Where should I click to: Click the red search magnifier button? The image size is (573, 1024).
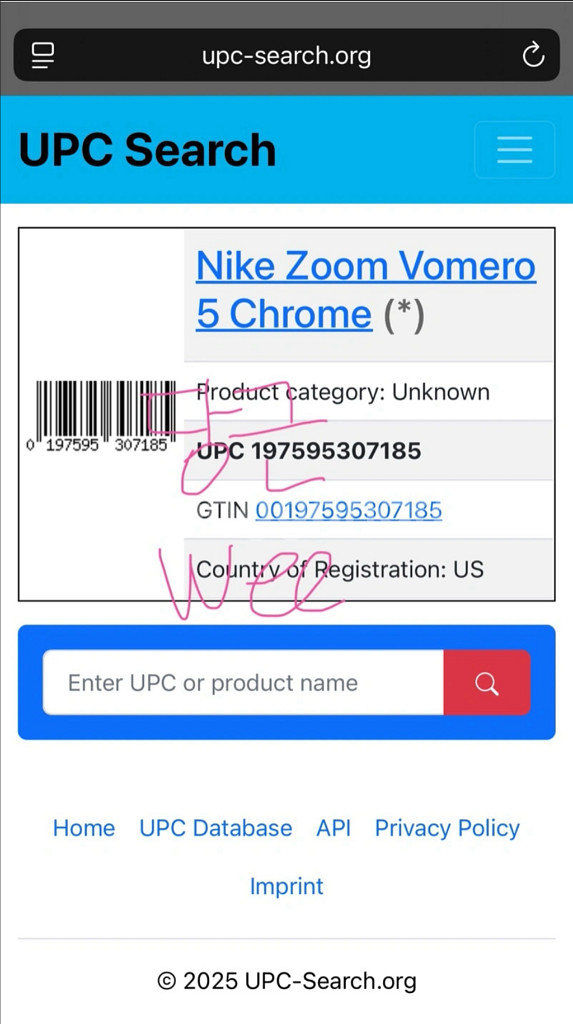487,682
